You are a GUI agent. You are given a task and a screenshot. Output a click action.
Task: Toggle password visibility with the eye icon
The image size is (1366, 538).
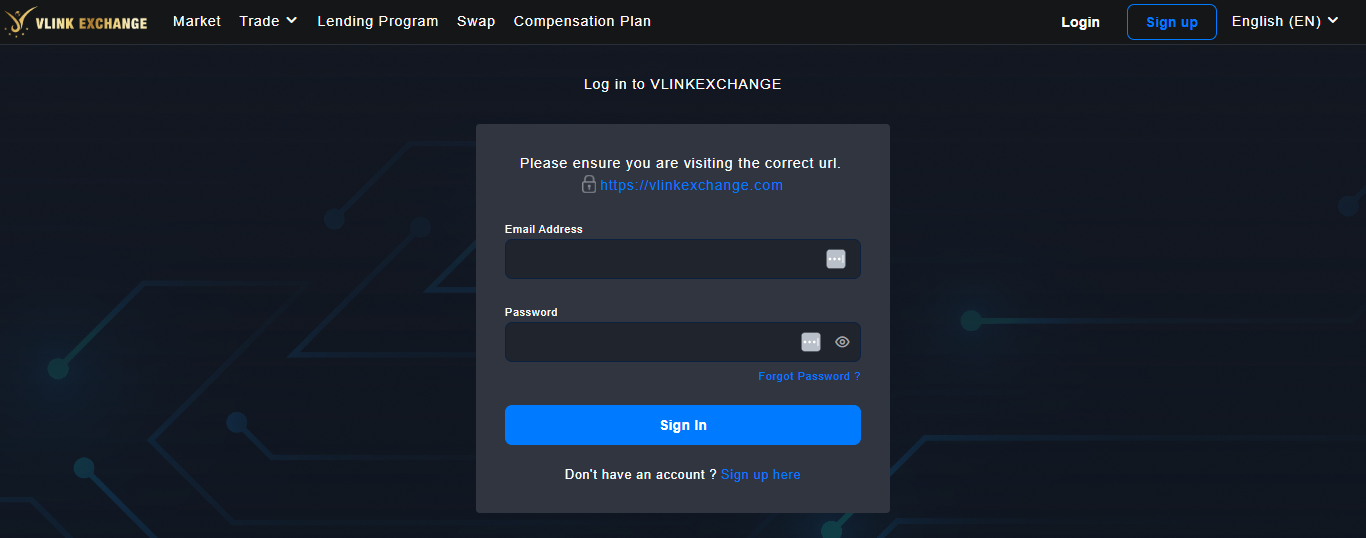pyautogui.click(x=842, y=342)
